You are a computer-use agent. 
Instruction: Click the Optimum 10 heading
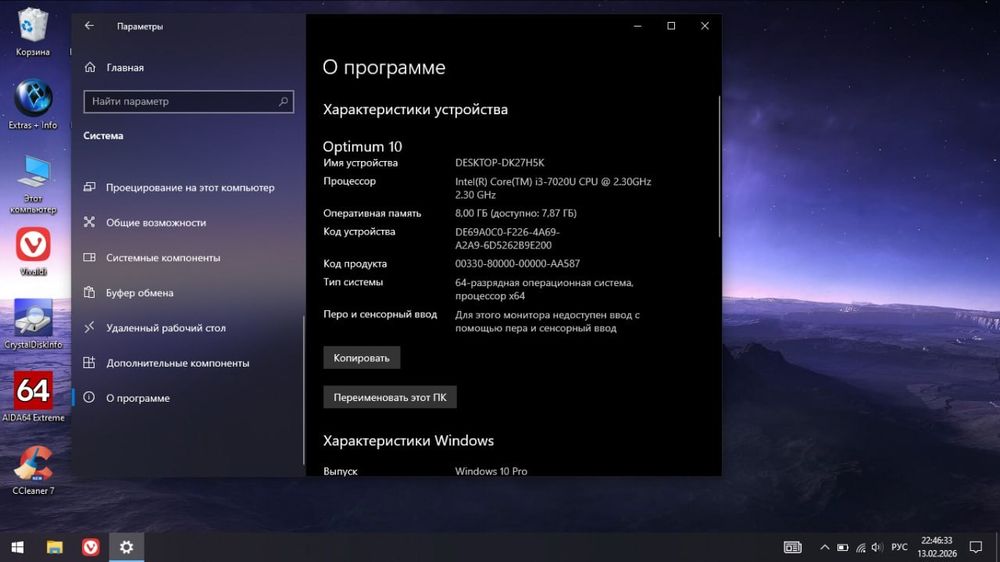pyautogui.click(x=362, y=147)
